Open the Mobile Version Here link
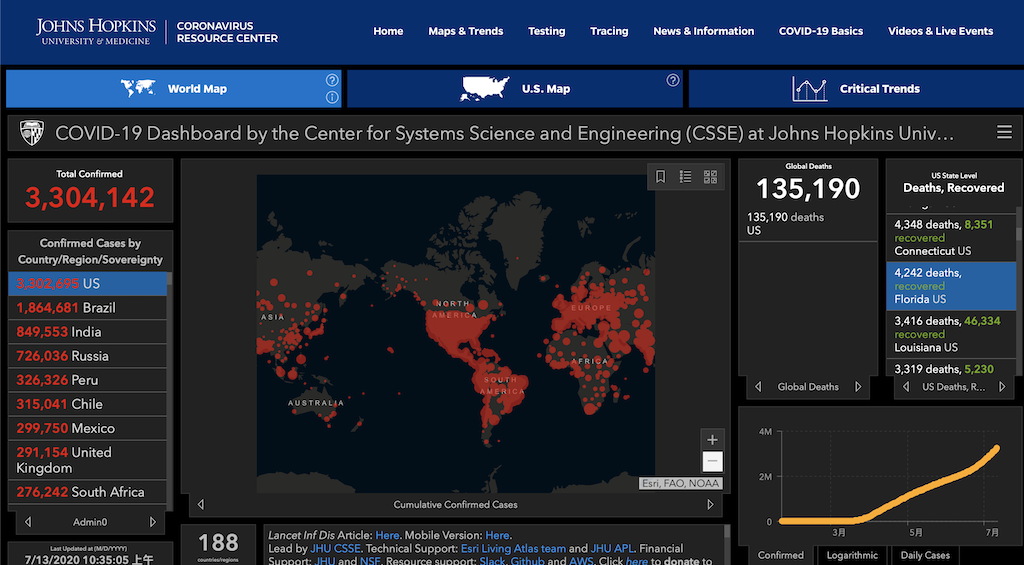The image size is (1024, 565). click(x=497, y=536)
